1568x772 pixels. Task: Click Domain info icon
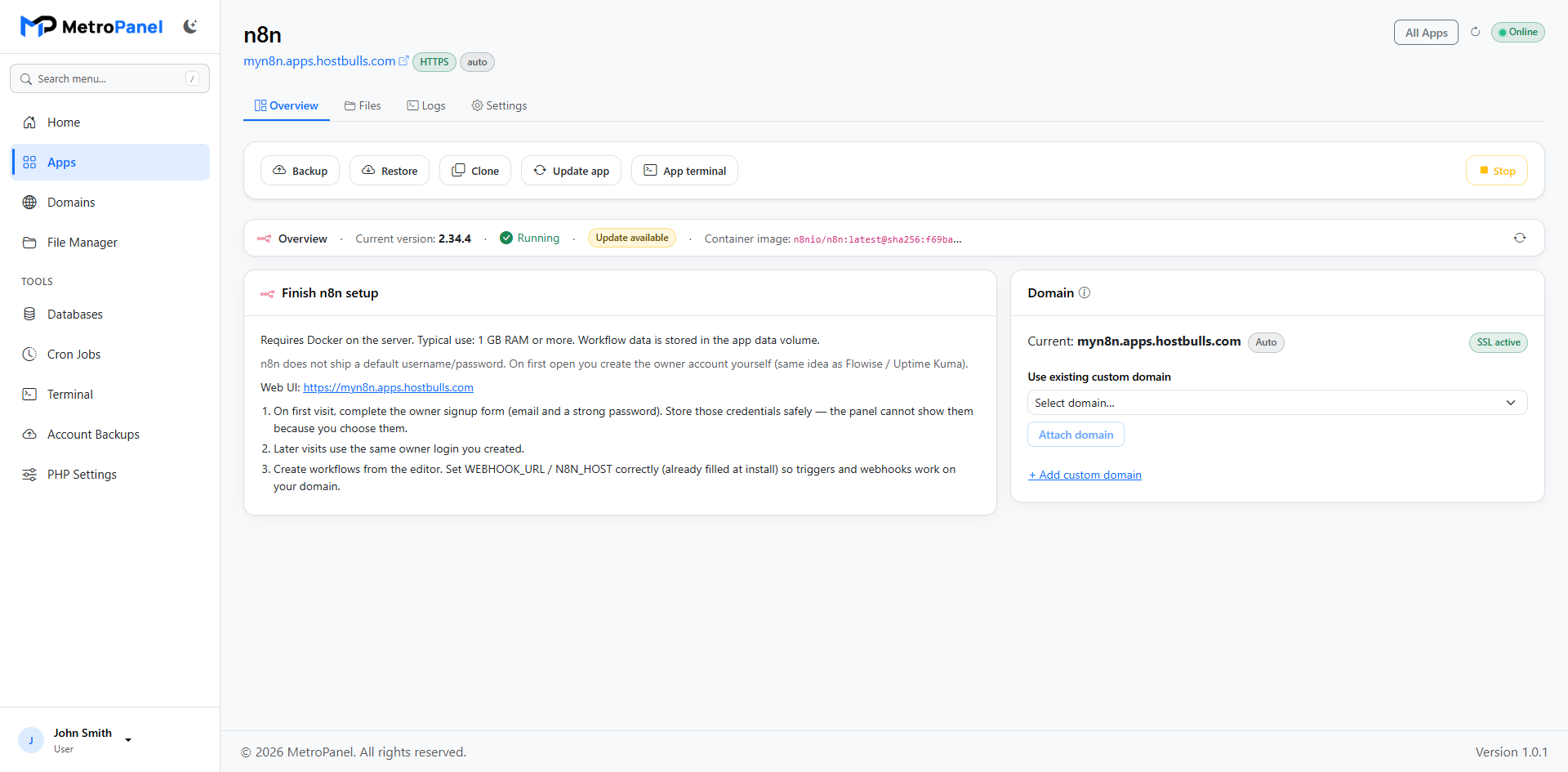click(x=1085, y=292)
